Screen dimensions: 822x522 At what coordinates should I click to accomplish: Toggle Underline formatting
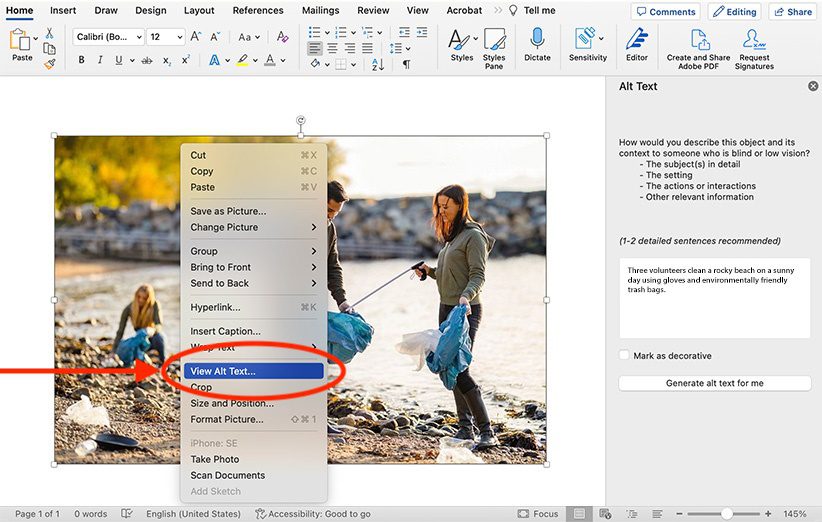(118, 60)
